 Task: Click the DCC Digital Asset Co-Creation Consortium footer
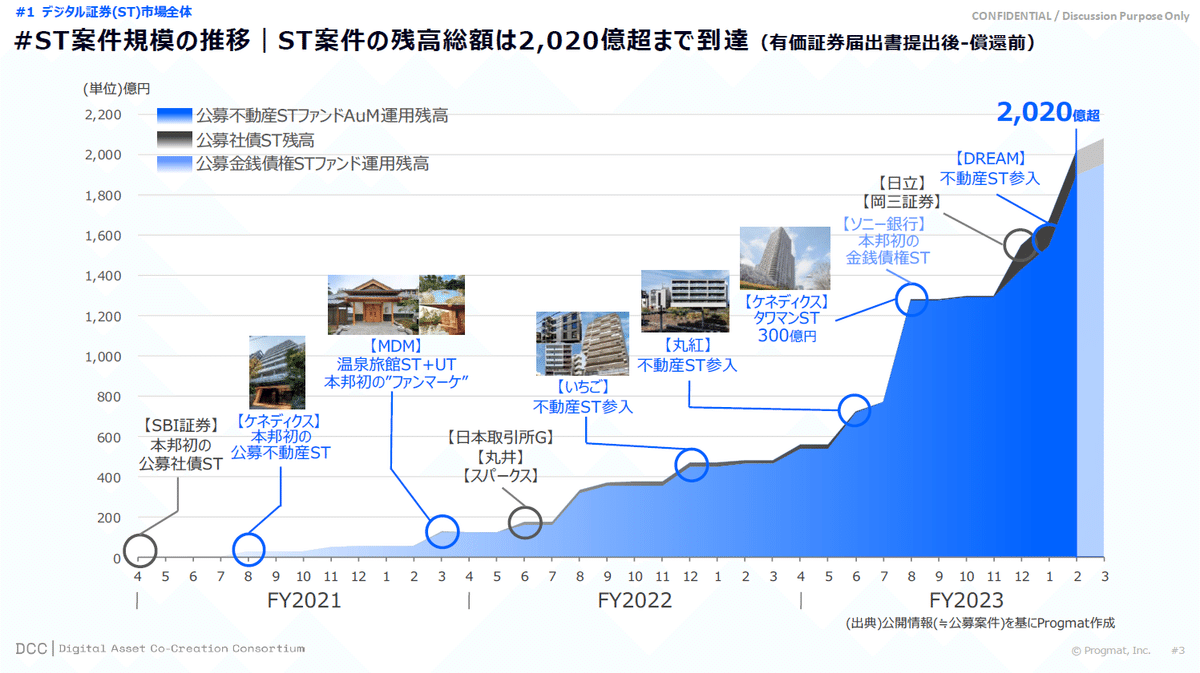(161, 648)
